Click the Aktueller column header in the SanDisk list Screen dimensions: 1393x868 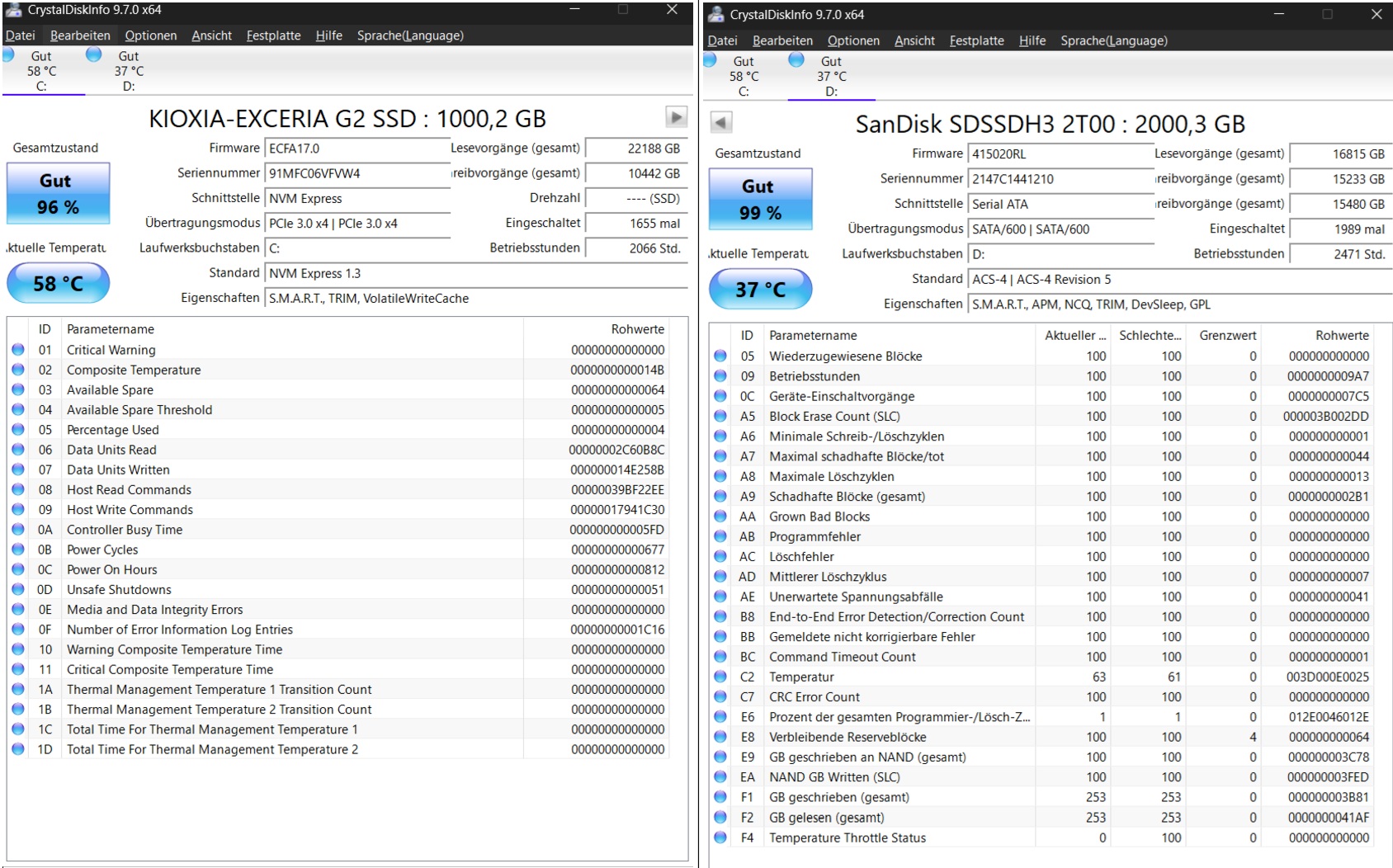point(1074,335)
